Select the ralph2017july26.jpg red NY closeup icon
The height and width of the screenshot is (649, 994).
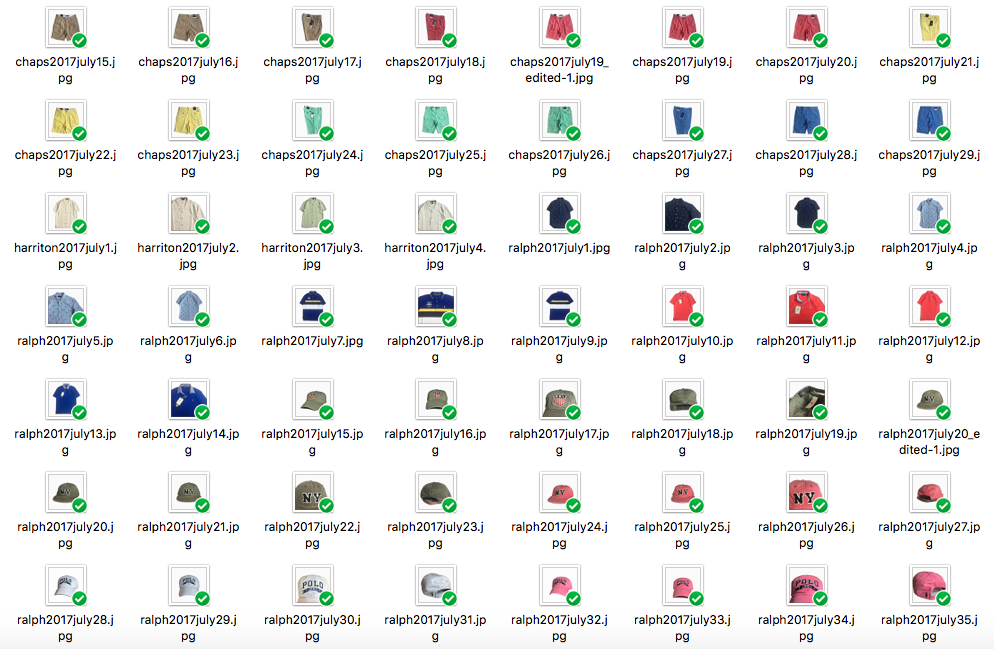coord(806,493)
